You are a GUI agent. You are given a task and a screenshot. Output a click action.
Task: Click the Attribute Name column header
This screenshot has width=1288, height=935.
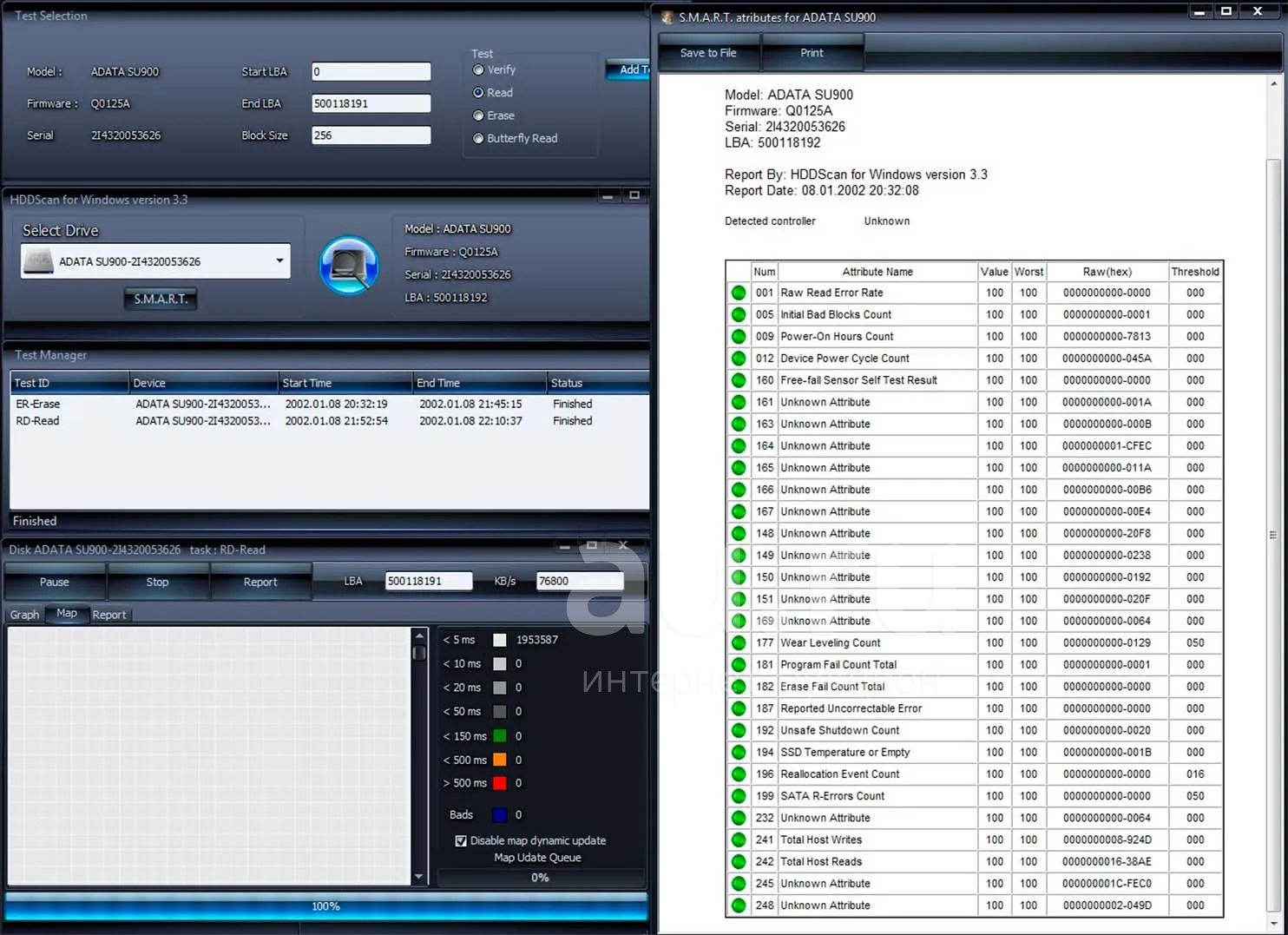pos(877,272)
